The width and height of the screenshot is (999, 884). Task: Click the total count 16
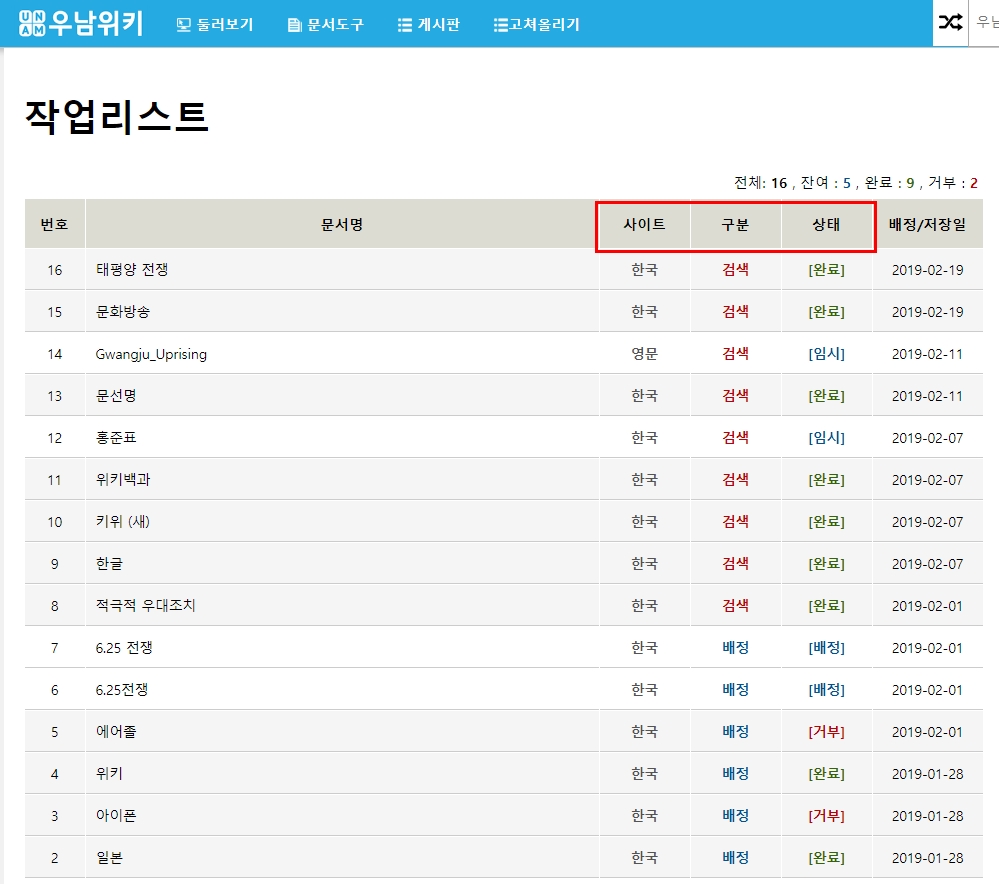[x=779, y=184]
